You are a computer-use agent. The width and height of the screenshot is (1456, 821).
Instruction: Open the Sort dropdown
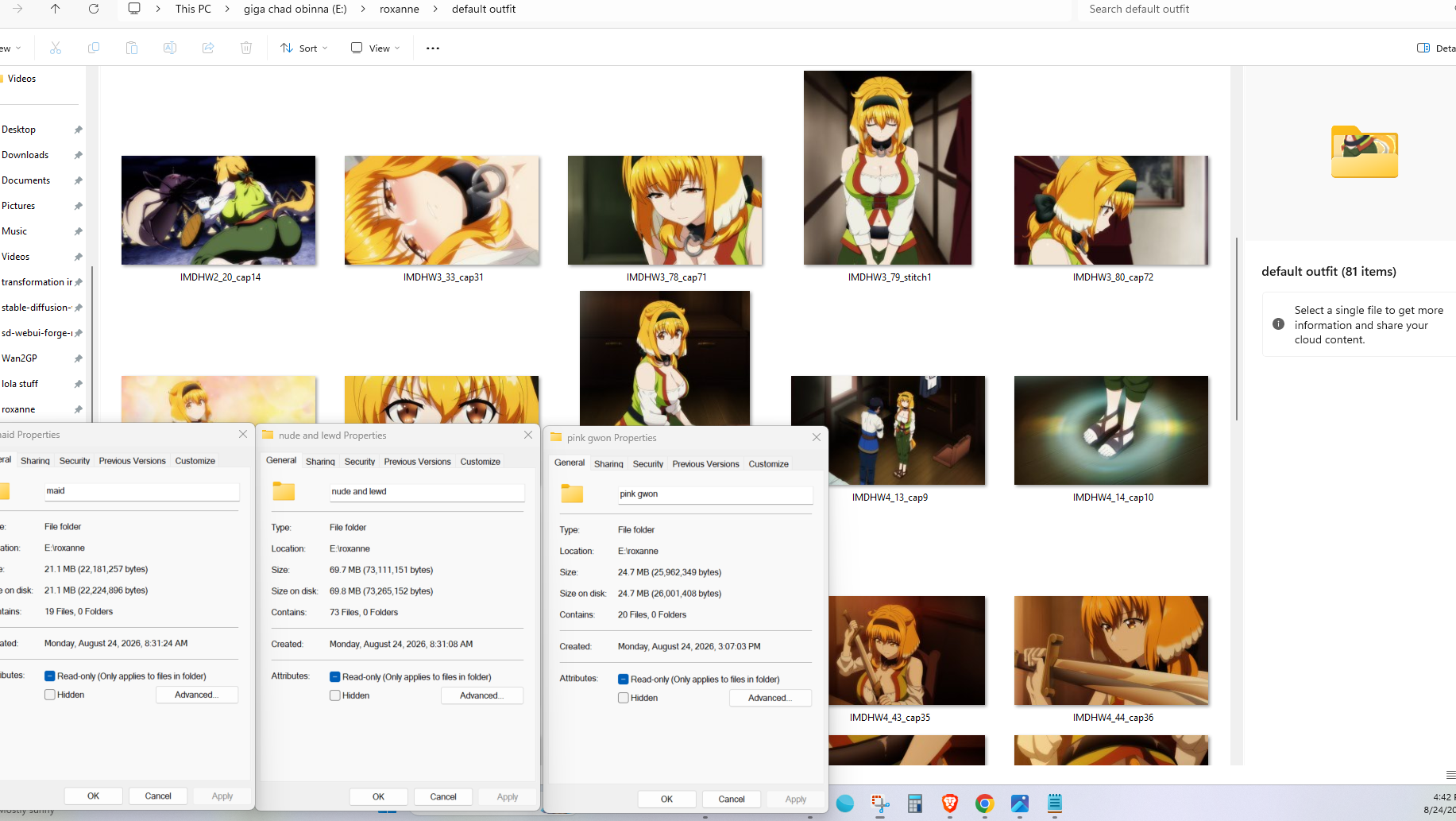coord(304,48)
